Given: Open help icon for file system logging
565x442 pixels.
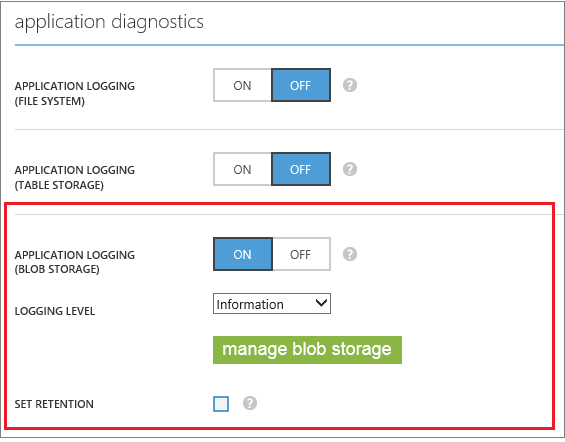Looking at the screenshot, I should [x=350, y=85].
